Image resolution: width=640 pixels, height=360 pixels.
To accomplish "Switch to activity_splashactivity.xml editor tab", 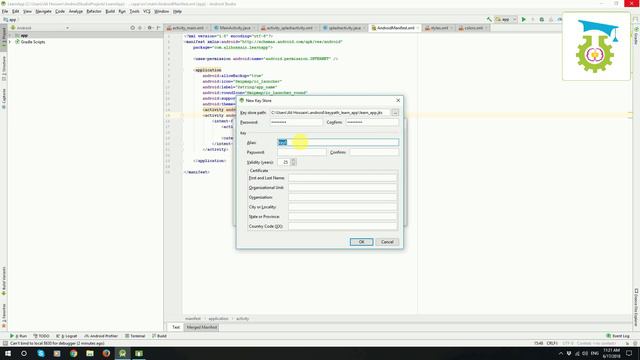I will tap(289, 28).
